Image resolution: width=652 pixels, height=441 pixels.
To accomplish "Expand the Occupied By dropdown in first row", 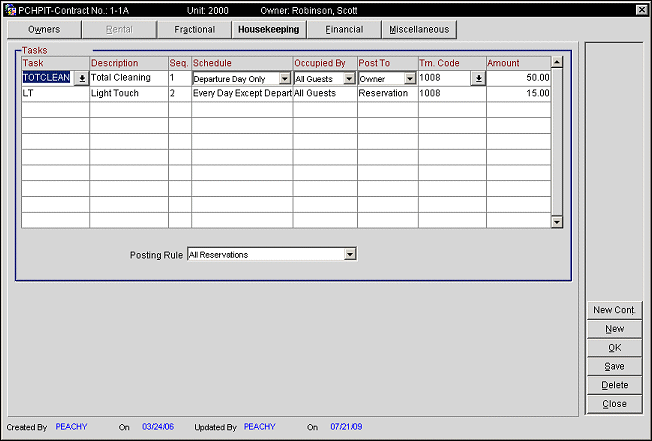I will pyautogui.click(x=349, y=78).
